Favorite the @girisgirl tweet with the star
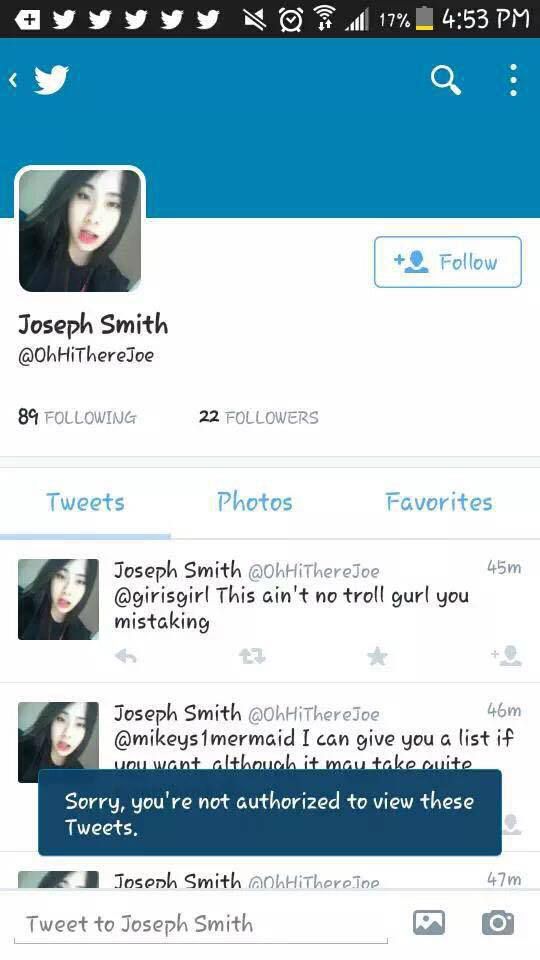540x960 pixels. click(x=377, y=656)
